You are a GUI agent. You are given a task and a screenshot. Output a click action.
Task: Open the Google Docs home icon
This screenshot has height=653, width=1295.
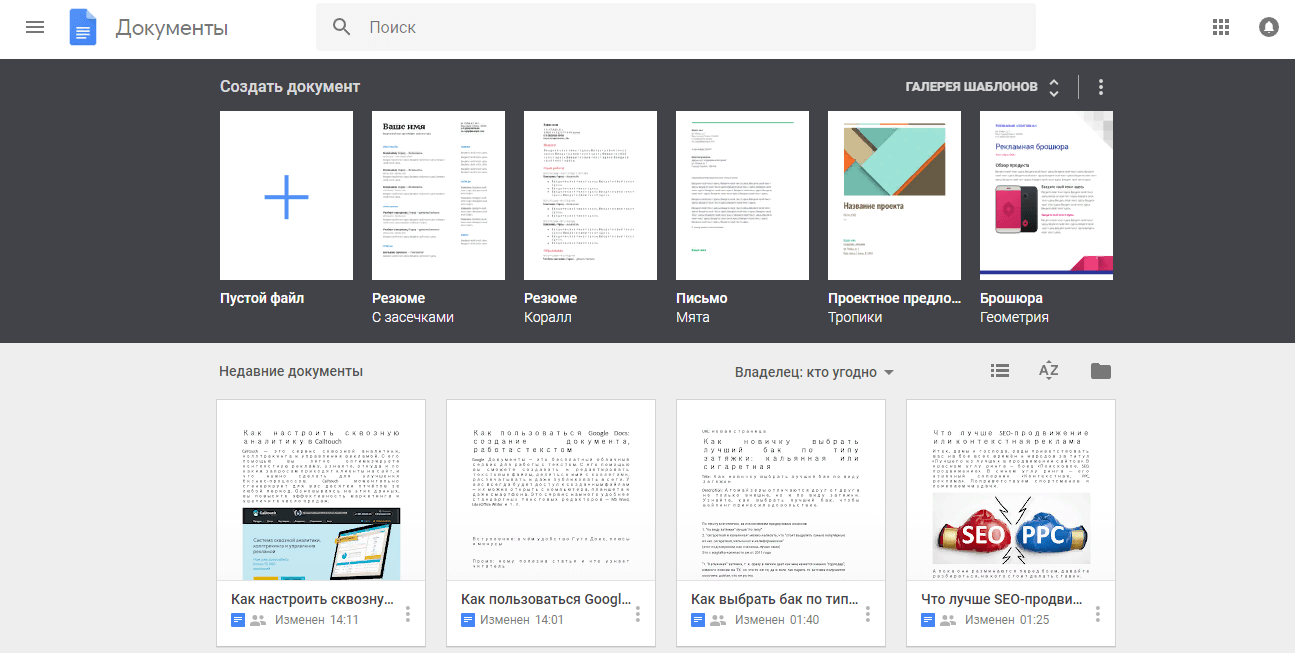coord(83,27)
